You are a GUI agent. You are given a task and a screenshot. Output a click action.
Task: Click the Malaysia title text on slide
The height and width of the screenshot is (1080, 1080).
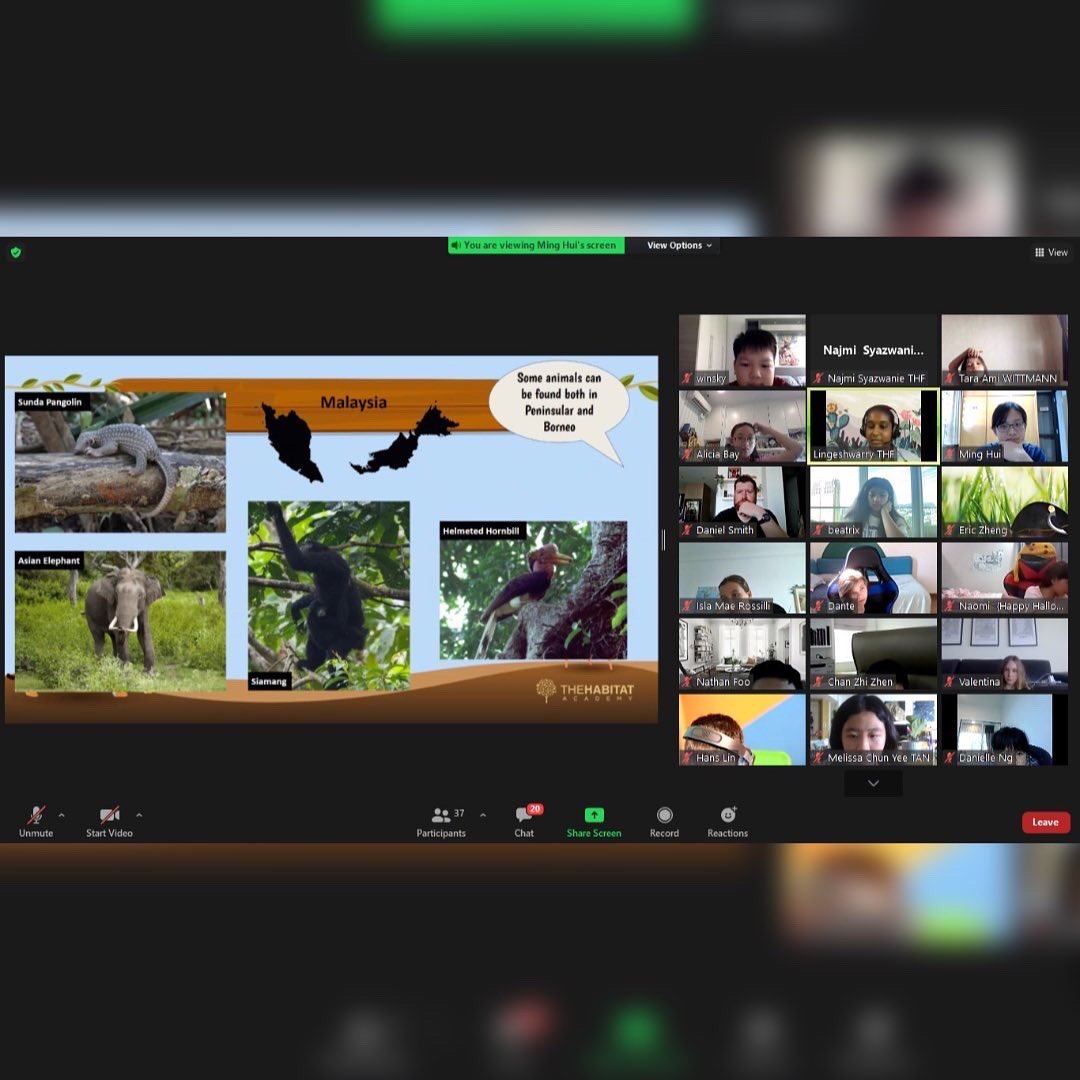(353, 402)
